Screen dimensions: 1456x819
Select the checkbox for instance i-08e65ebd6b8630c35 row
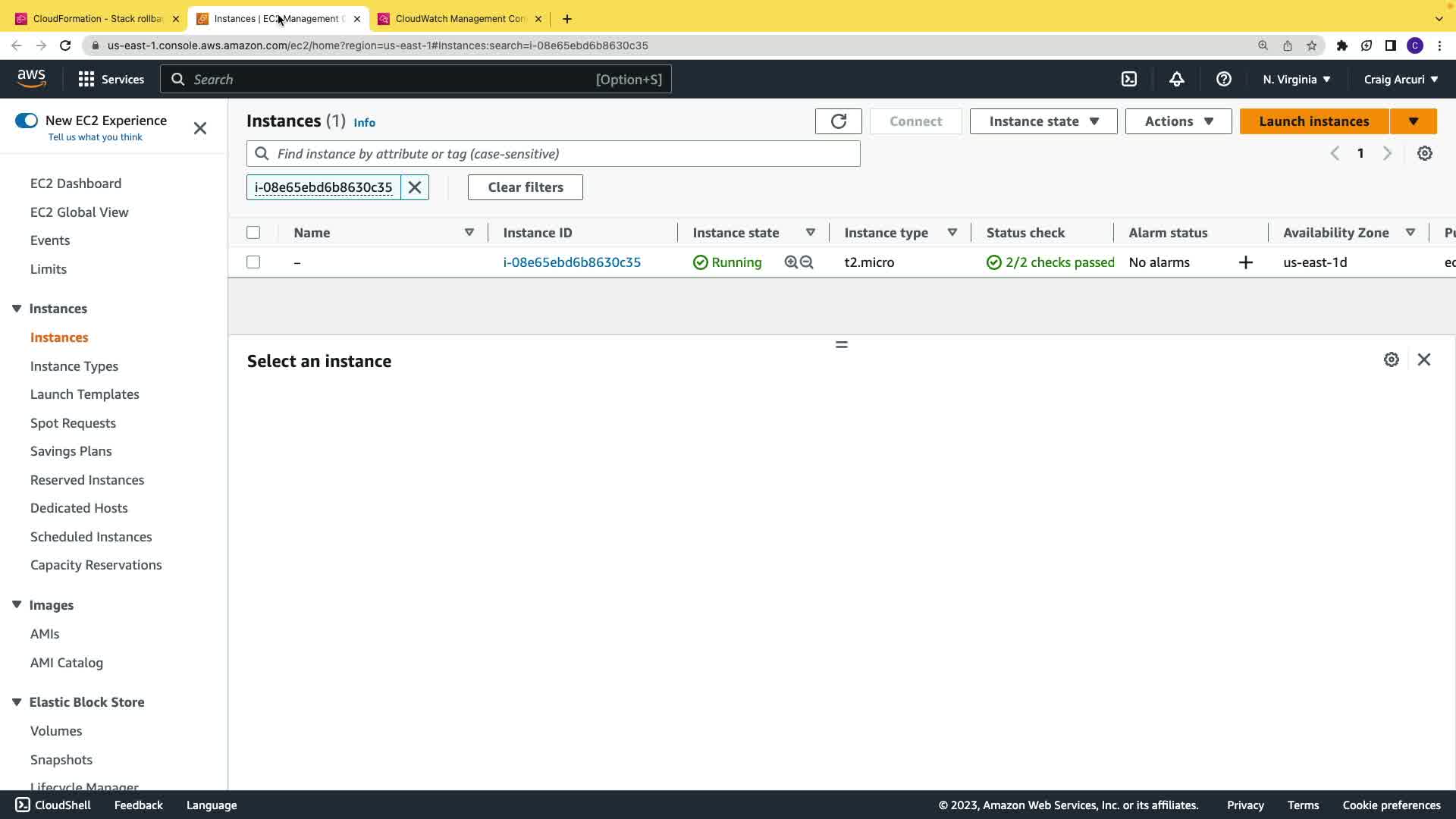click(253, 262)
